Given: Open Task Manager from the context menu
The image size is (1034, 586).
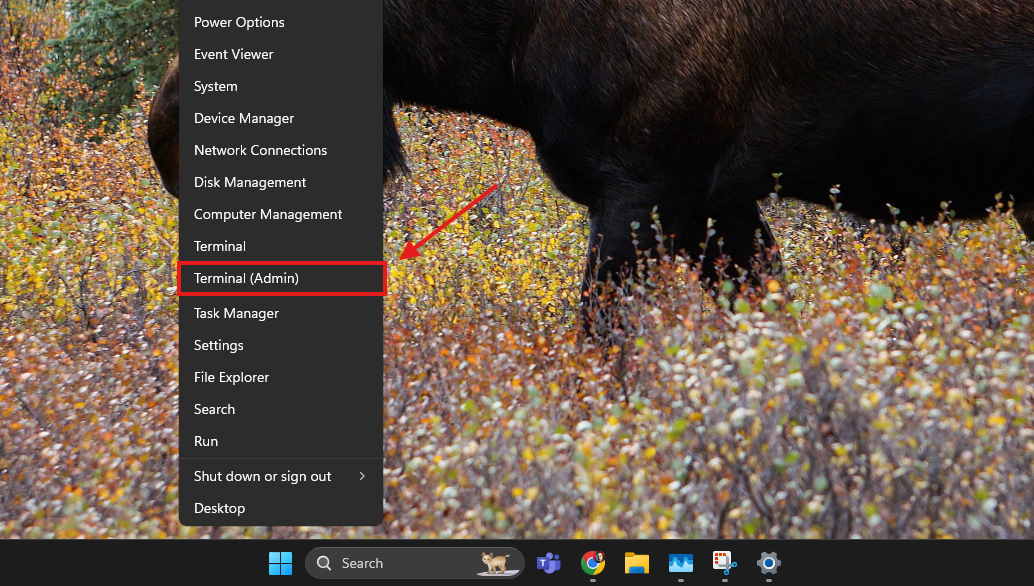Looking at the screenshot, I should [x=236, y=313].
